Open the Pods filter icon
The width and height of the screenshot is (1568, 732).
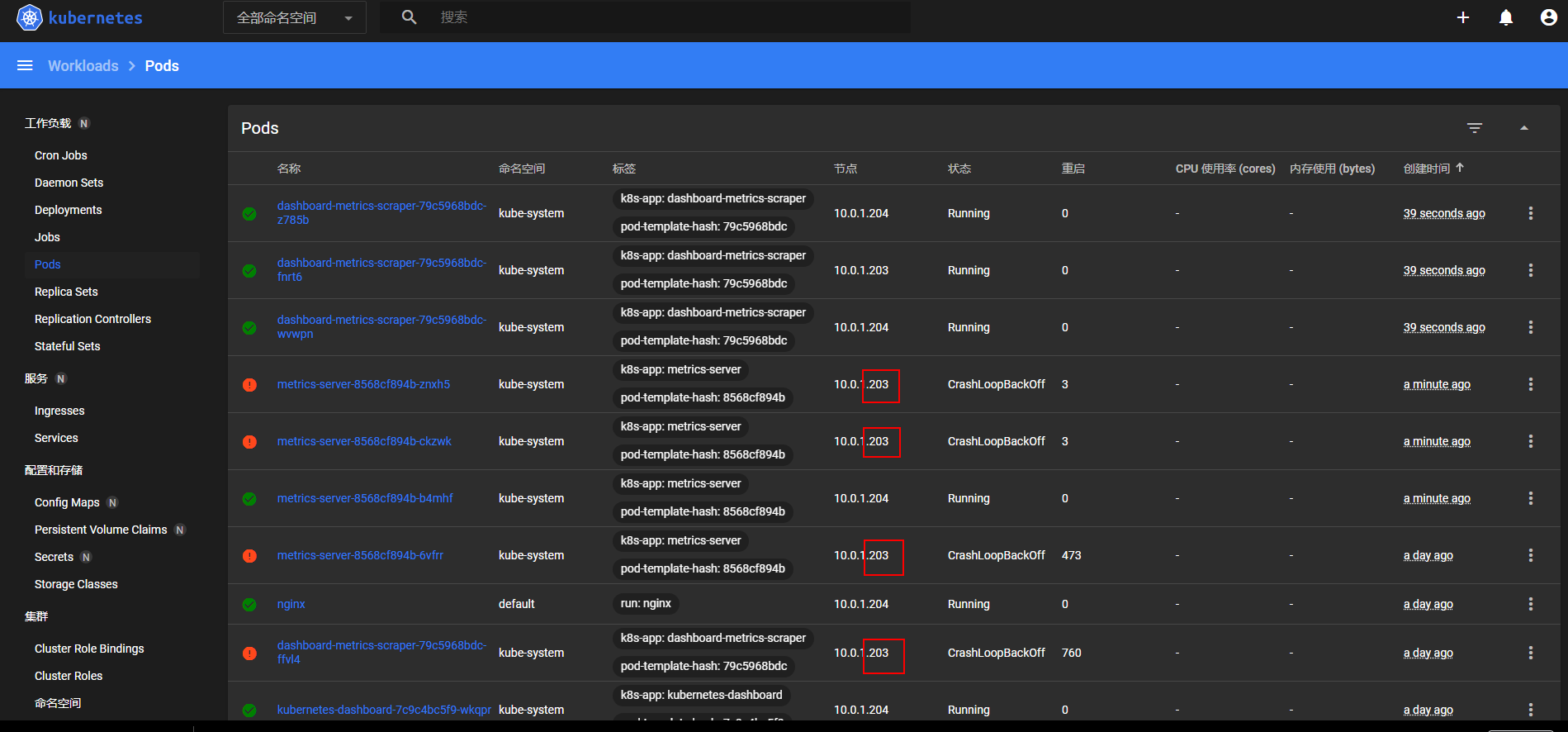pos(1475,128)
